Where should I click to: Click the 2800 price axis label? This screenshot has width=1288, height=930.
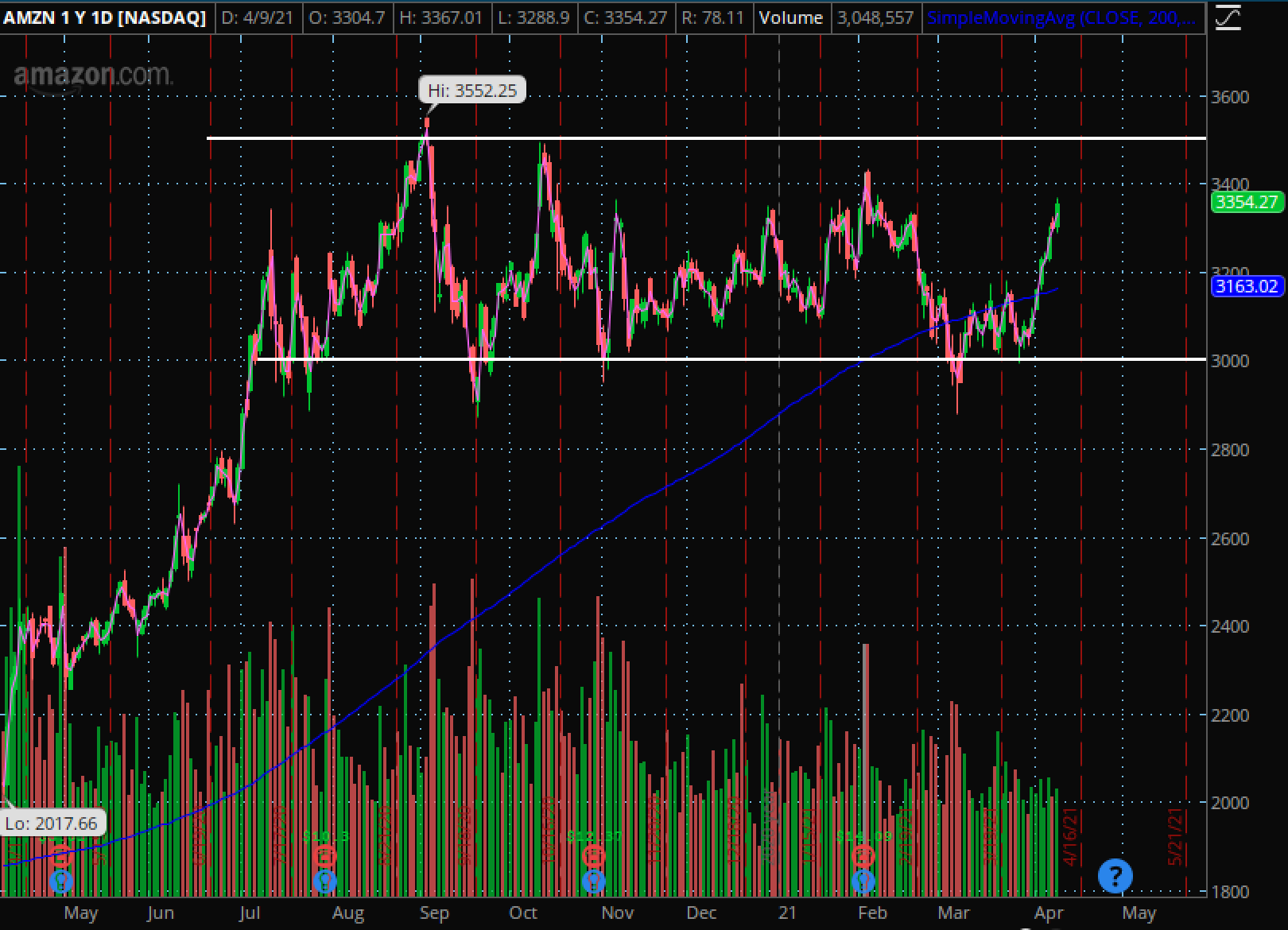(x=1230, y=450)
